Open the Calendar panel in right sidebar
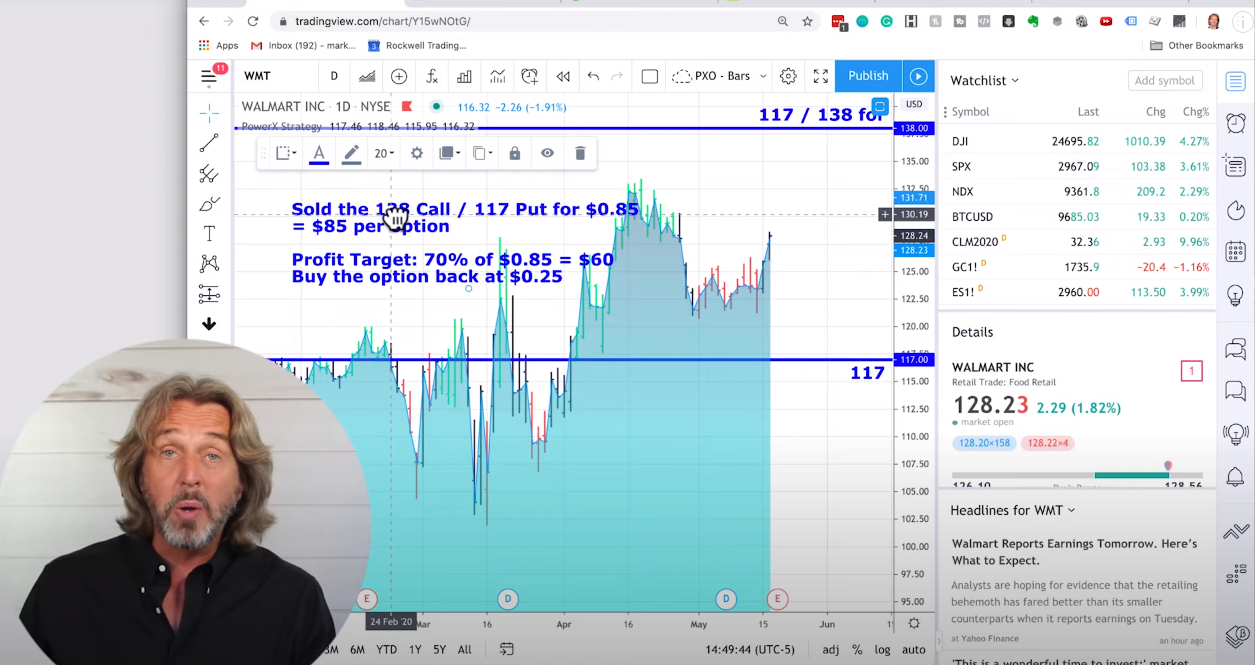This screenshot has width=1255, height=665. [x=1235, y=252]
